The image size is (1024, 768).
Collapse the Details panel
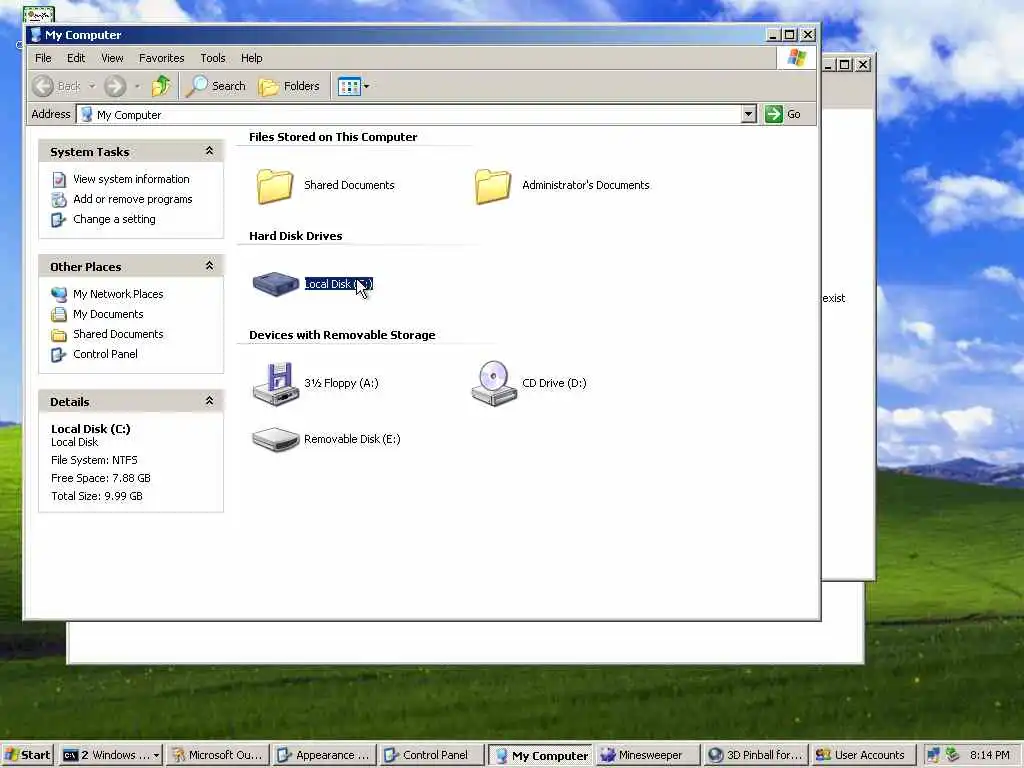click(x=209, y=400)
